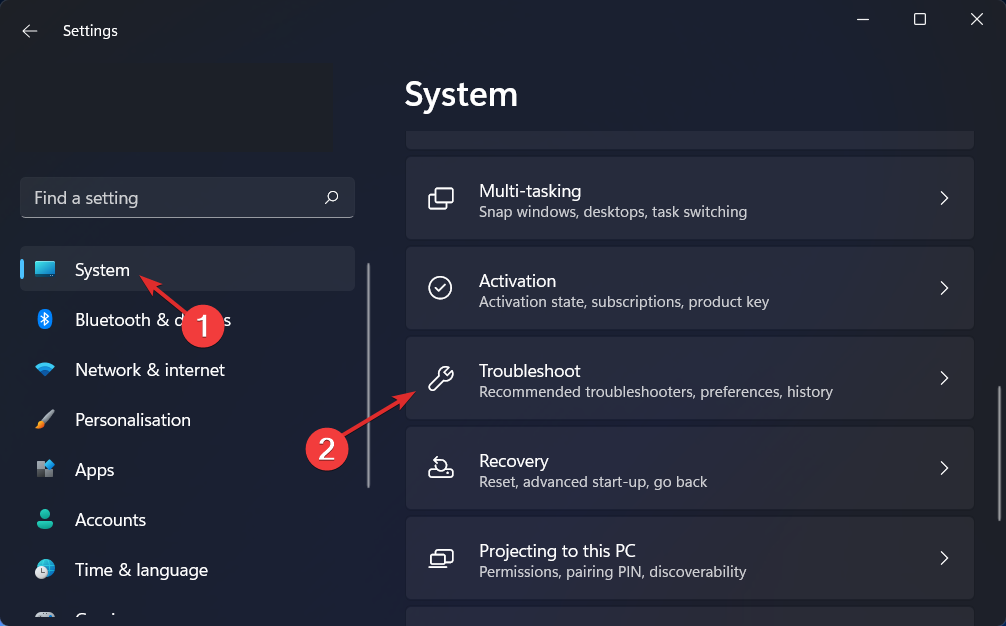Click the Personalisation paintbrush icon
This screenshot has width=1006, height=626.
click(x=45, y=420)
